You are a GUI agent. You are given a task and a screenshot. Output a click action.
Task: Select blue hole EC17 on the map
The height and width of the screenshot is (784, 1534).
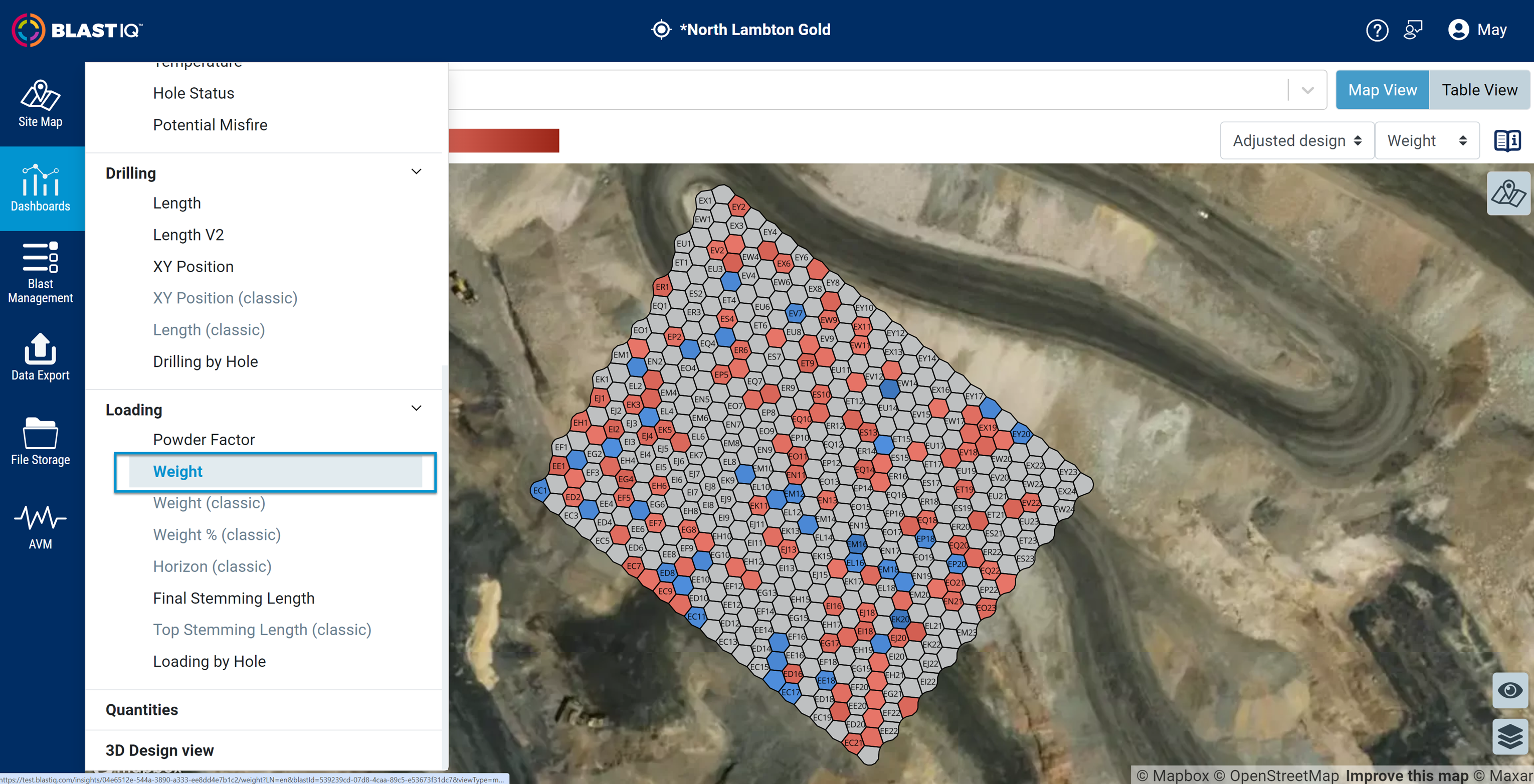pyautogui.click(x=790, y=692)
